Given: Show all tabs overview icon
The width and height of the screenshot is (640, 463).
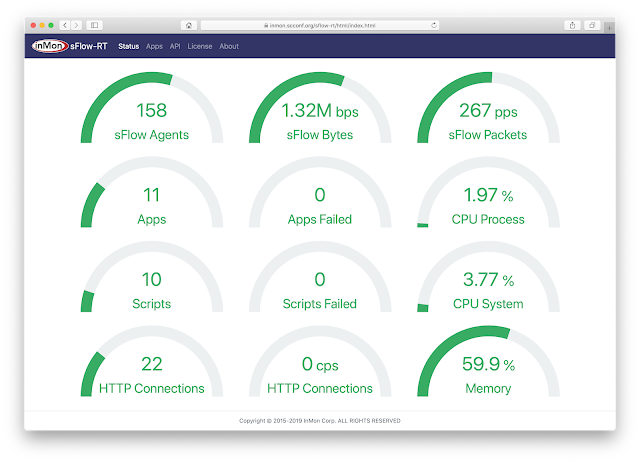Looking at the screenshot, I should pyautogui.click(x=592, y=25).
